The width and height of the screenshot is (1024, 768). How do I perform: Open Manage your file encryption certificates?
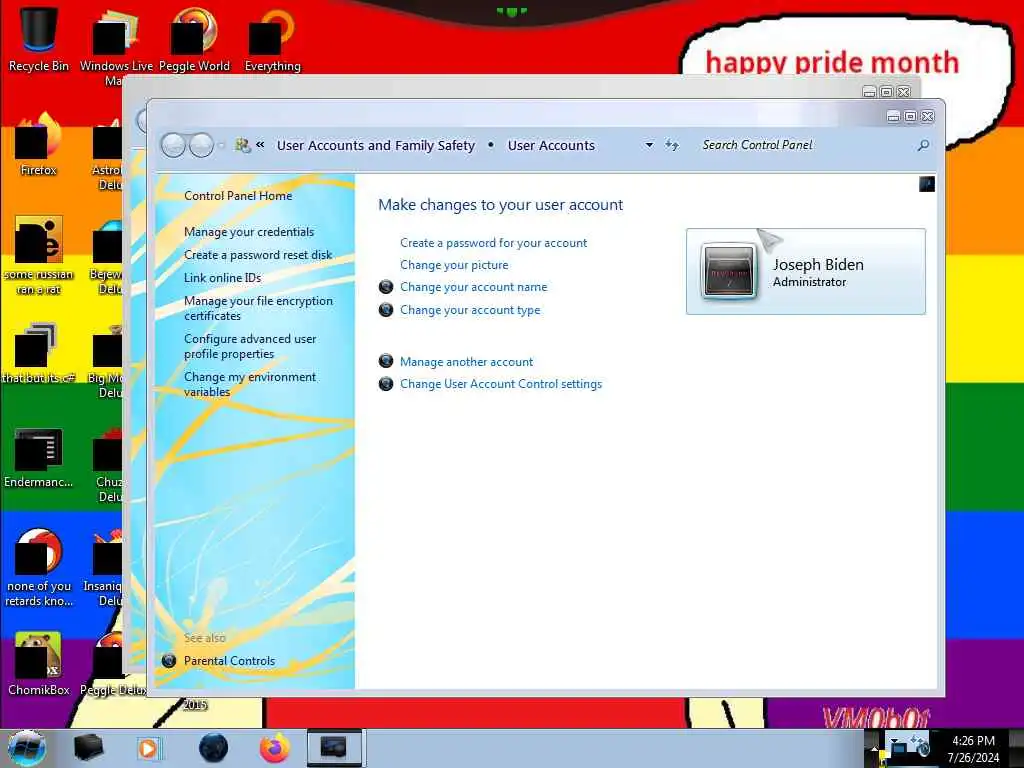pos(258,308)
